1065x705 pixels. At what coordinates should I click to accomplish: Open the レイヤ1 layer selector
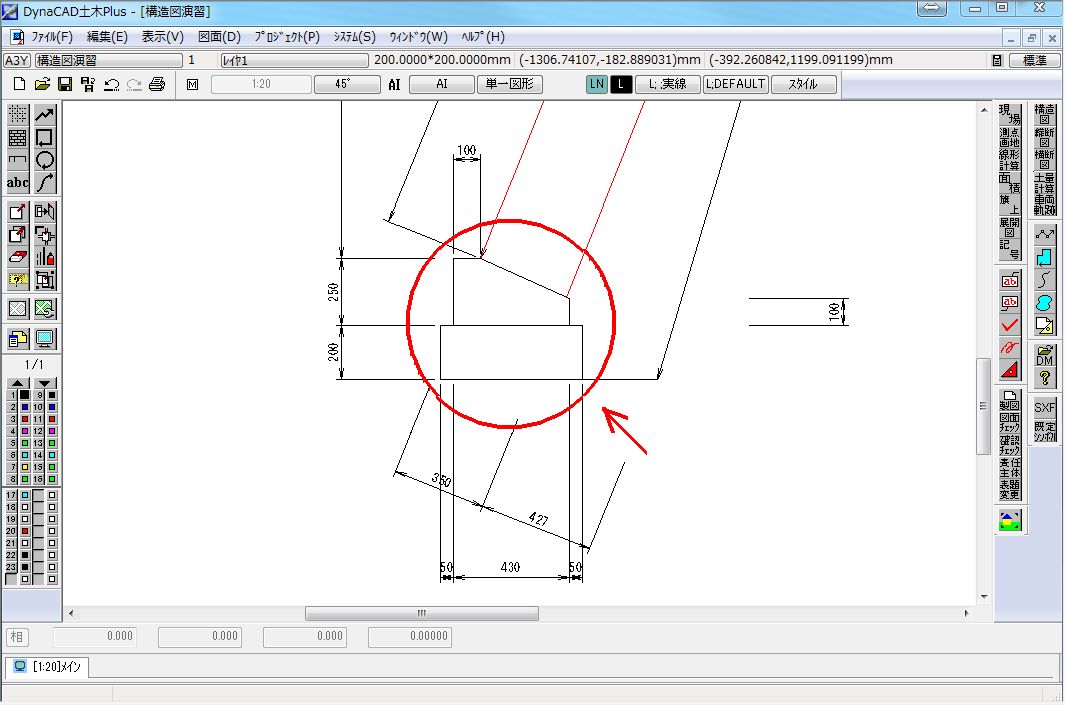pos(294,60)
